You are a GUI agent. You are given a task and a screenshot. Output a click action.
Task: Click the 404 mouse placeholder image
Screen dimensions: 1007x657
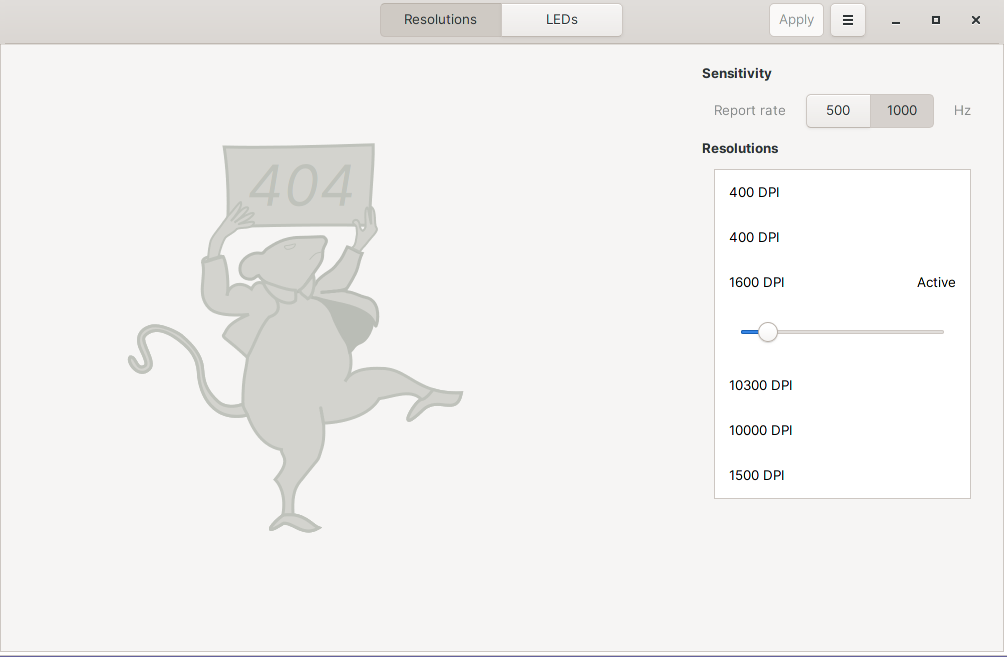pyautogui.click(x=295, y=380)
